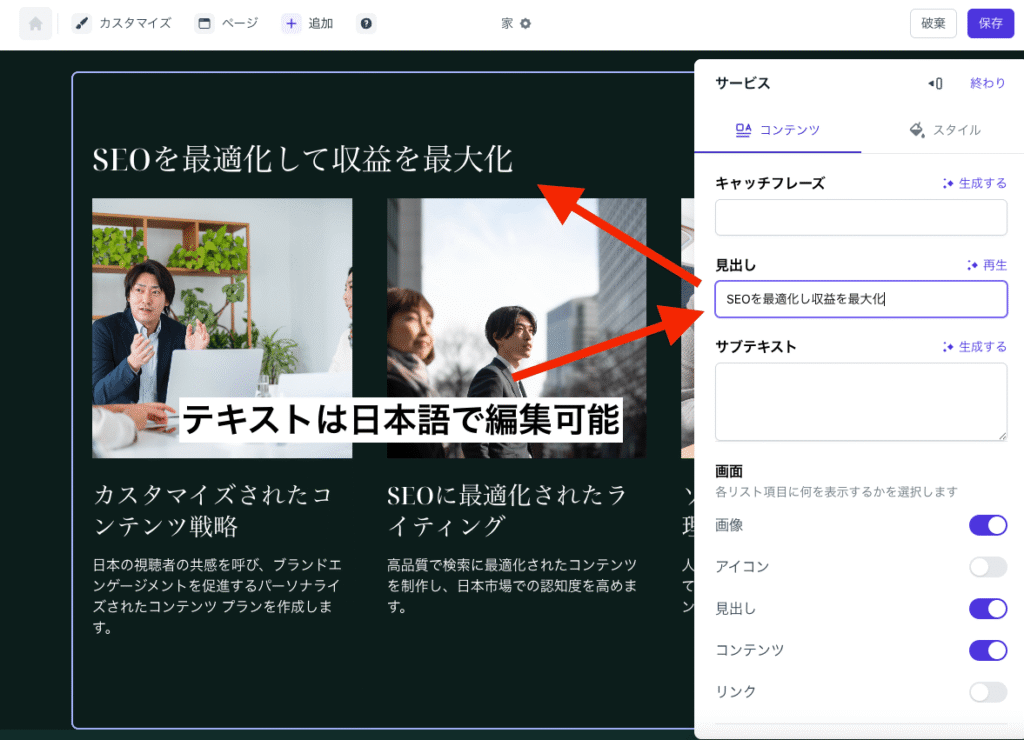1024x740 pixels.
Task: Select the two business people outdoors image
Action: (516, 328)
